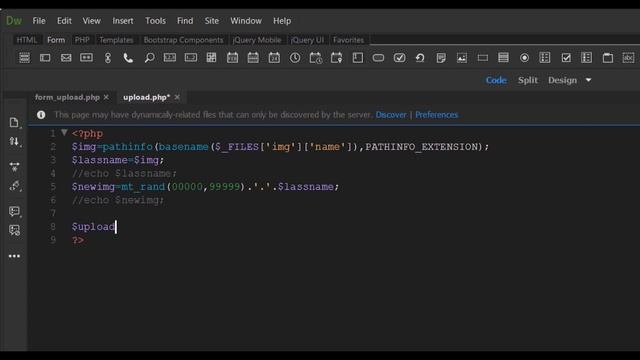640x360 pixels.
Task: Insert a DateTime field icon
Action: coord(316,58)
